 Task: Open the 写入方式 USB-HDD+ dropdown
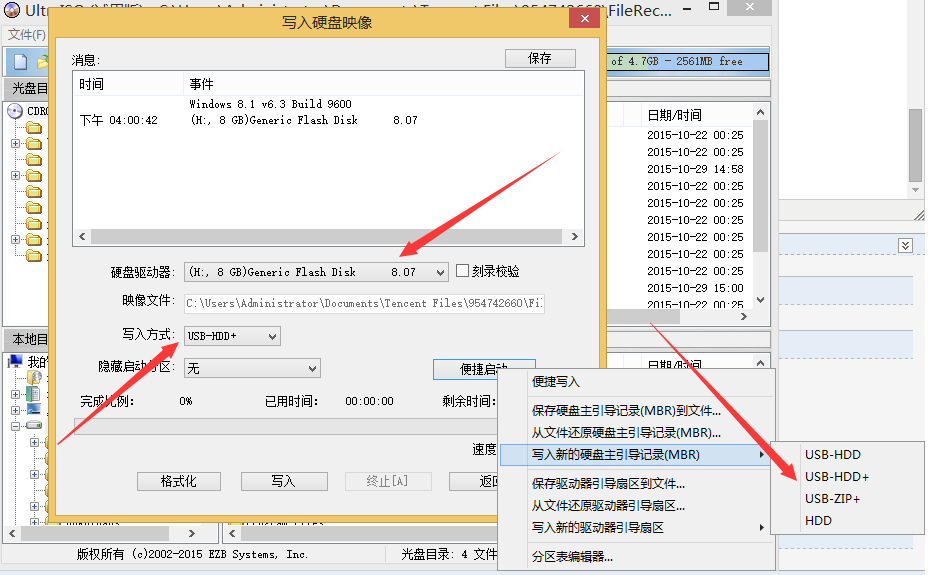pos(272,336)
